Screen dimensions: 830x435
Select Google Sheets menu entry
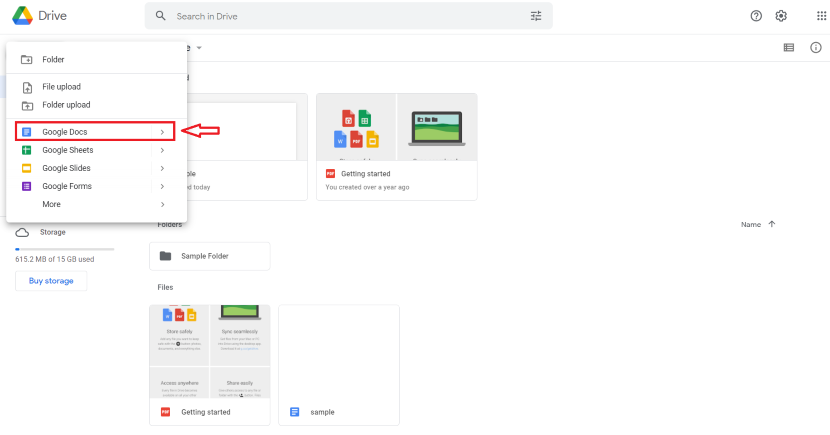(96, 150)
